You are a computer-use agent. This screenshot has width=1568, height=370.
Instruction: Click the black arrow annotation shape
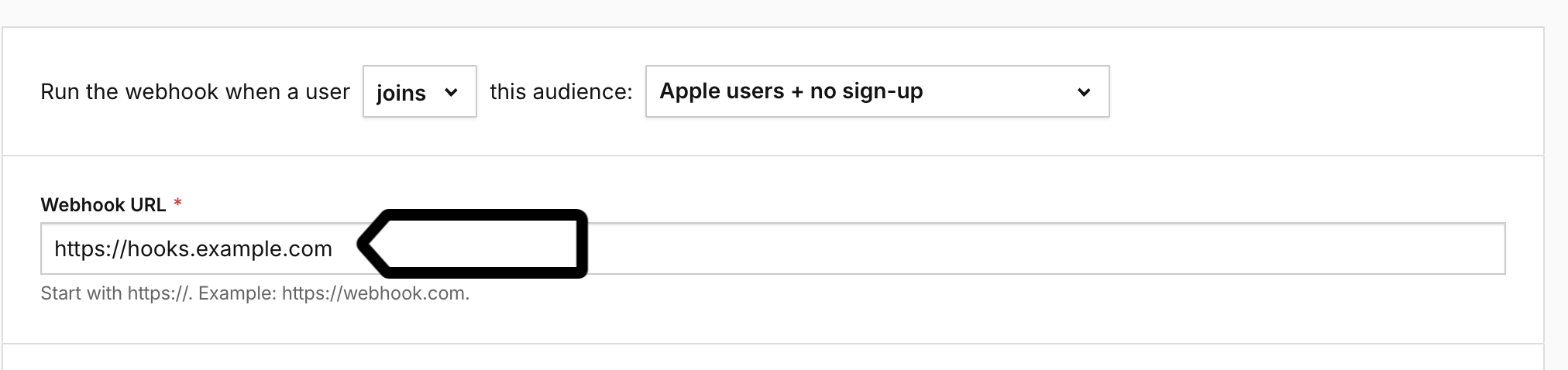coord(480,243)
